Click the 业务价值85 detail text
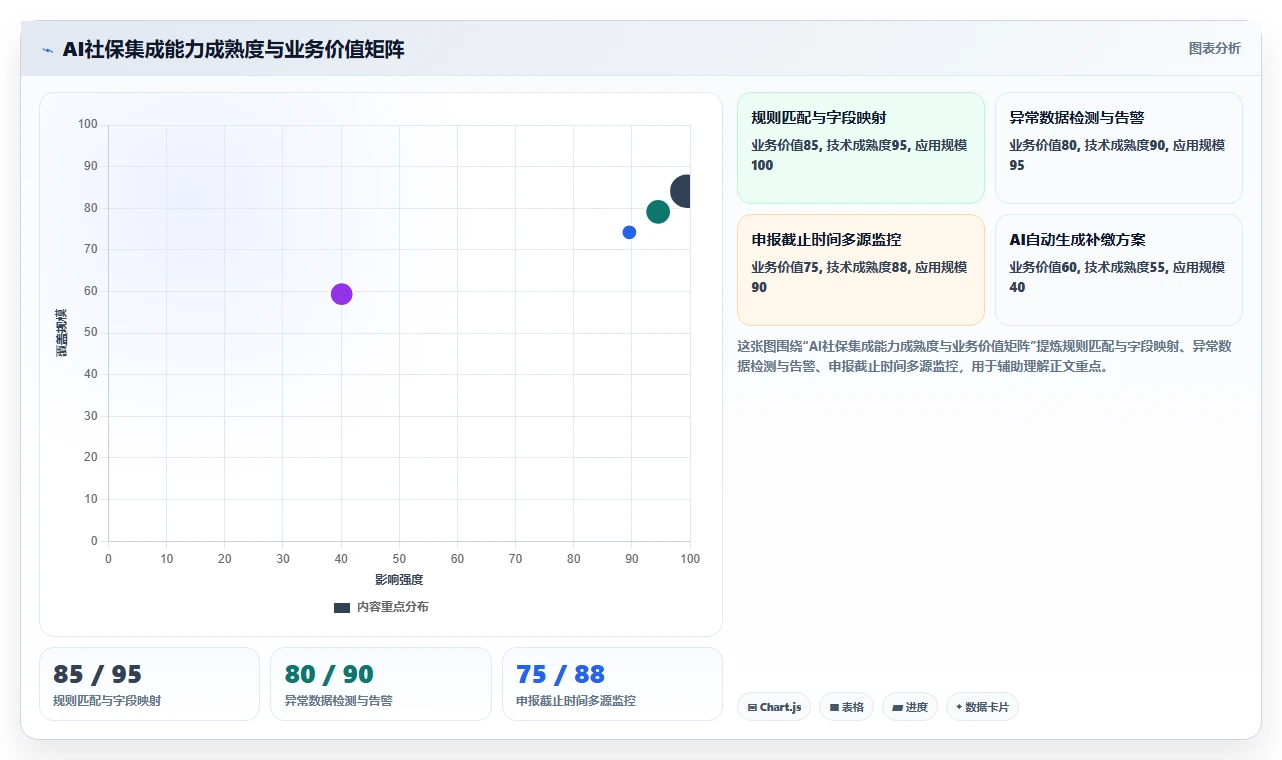 [859, 155]
